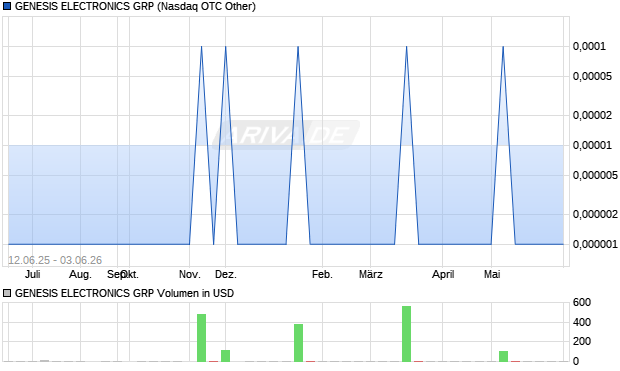
Task: Click the gray legend square beside Volumen in USD
Action: (x=7, y=293)
